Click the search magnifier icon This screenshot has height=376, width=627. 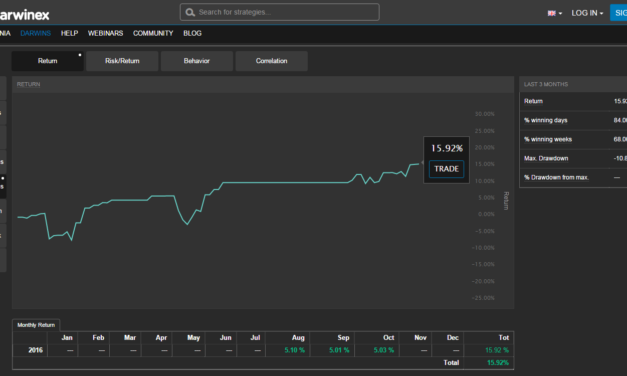click(x=190, y=12)
